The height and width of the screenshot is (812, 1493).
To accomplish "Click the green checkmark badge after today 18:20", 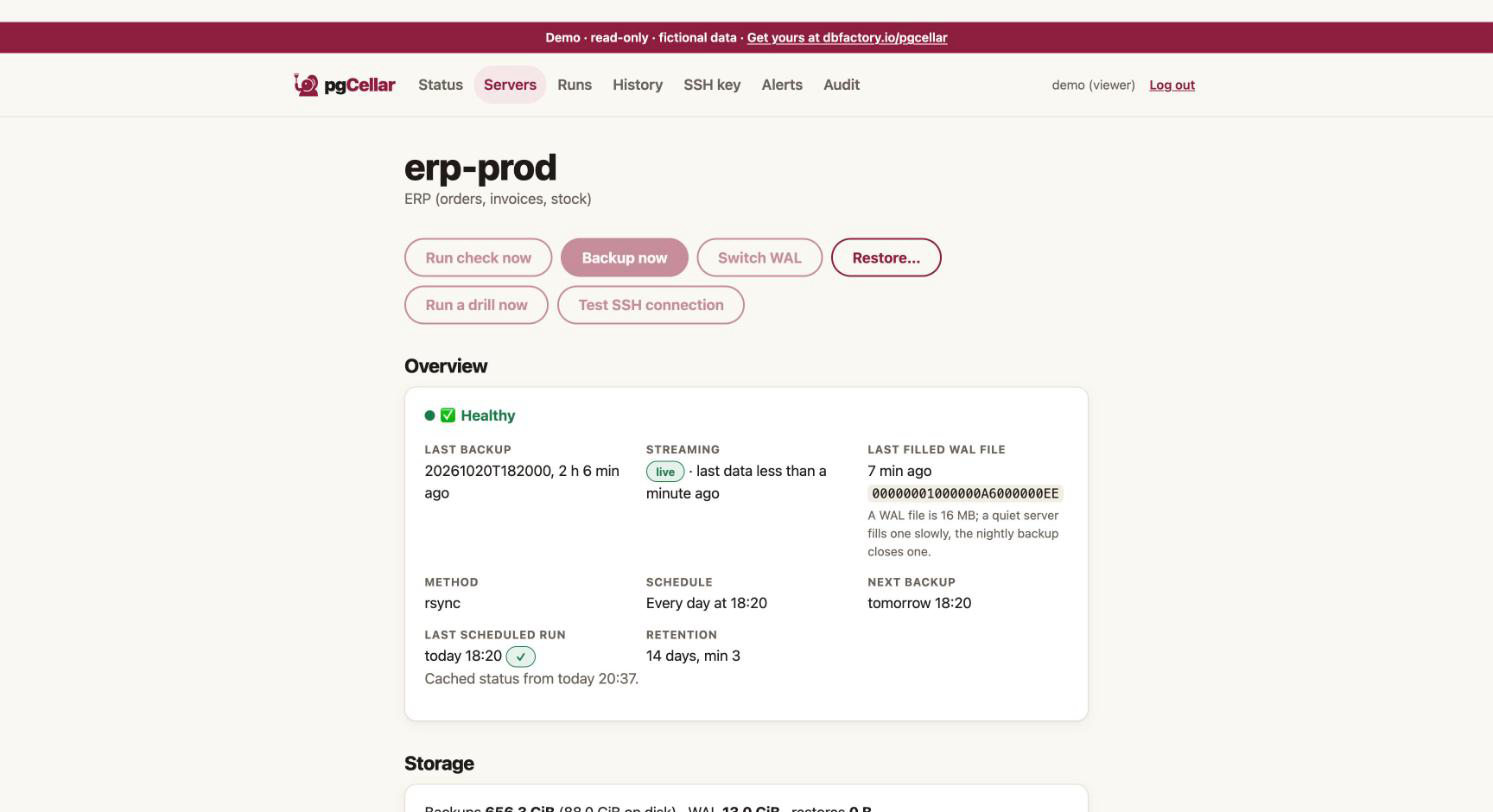I will pos(521,657).
